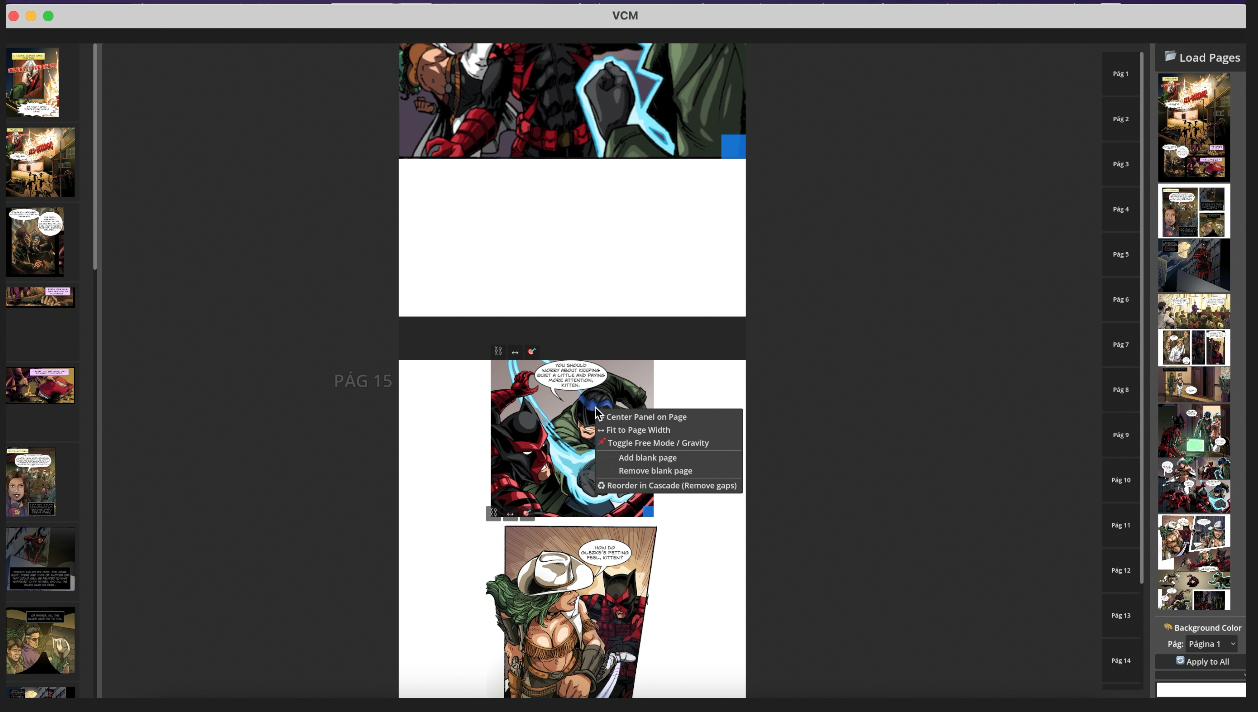Select Pág 6 in page list
This screenshot has width=1258, height=712.
coord(1121,299)
